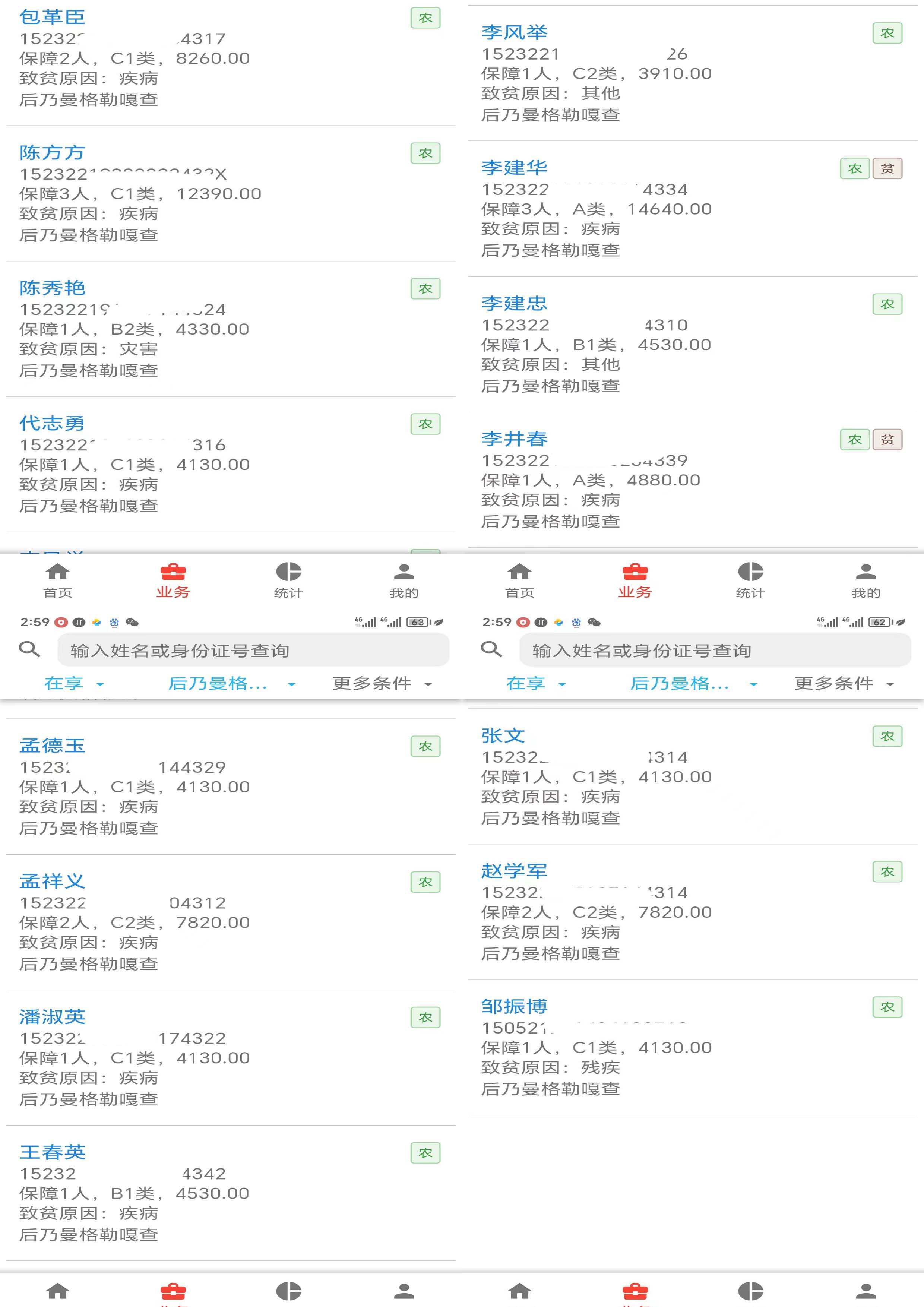The height and width of the screenshot is (1307, 924).
Task: Tap the green 农 badge beside 包革臣
Action: pos(425,18)
